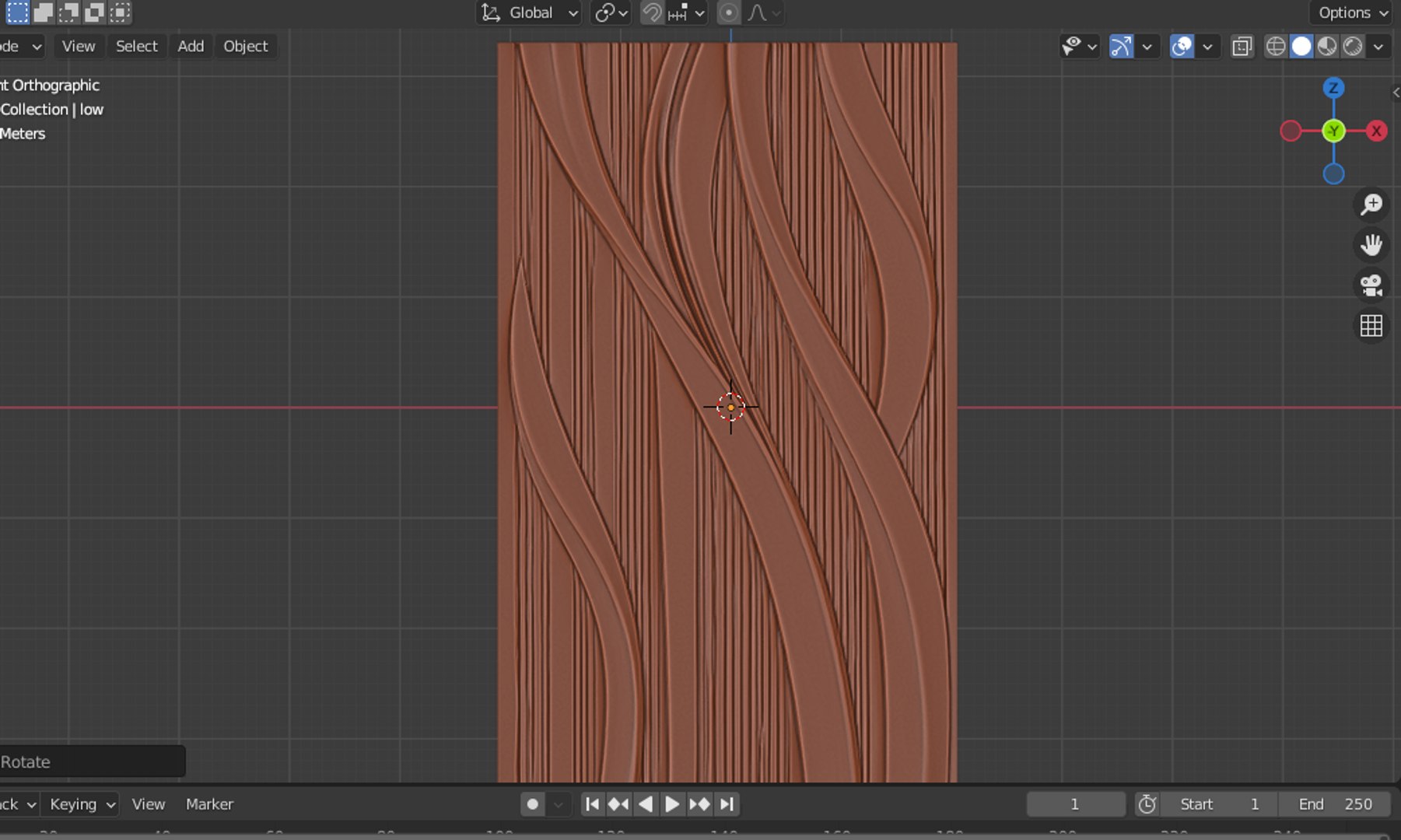Image resolution: width=1401 pixels, height=840 pixels.
Task: Switch to Solid viewport shading
Action: (x=1301, y=47)
